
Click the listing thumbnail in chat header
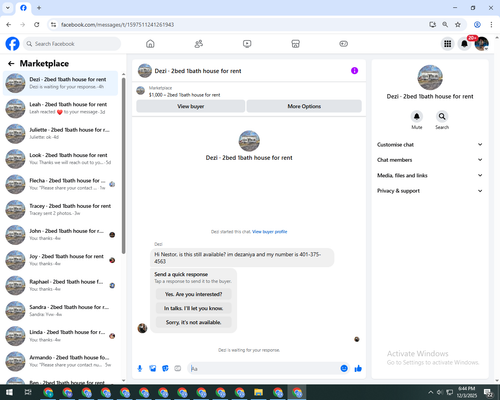point(145,71)
